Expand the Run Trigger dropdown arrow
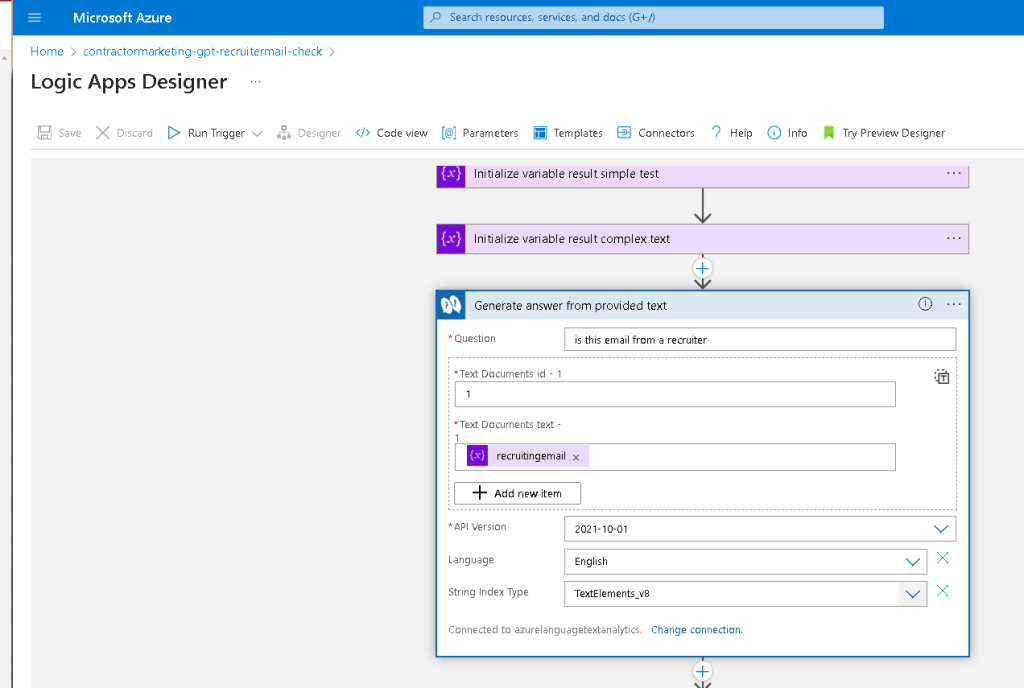The image size is (1024, 688). [257, 133]
